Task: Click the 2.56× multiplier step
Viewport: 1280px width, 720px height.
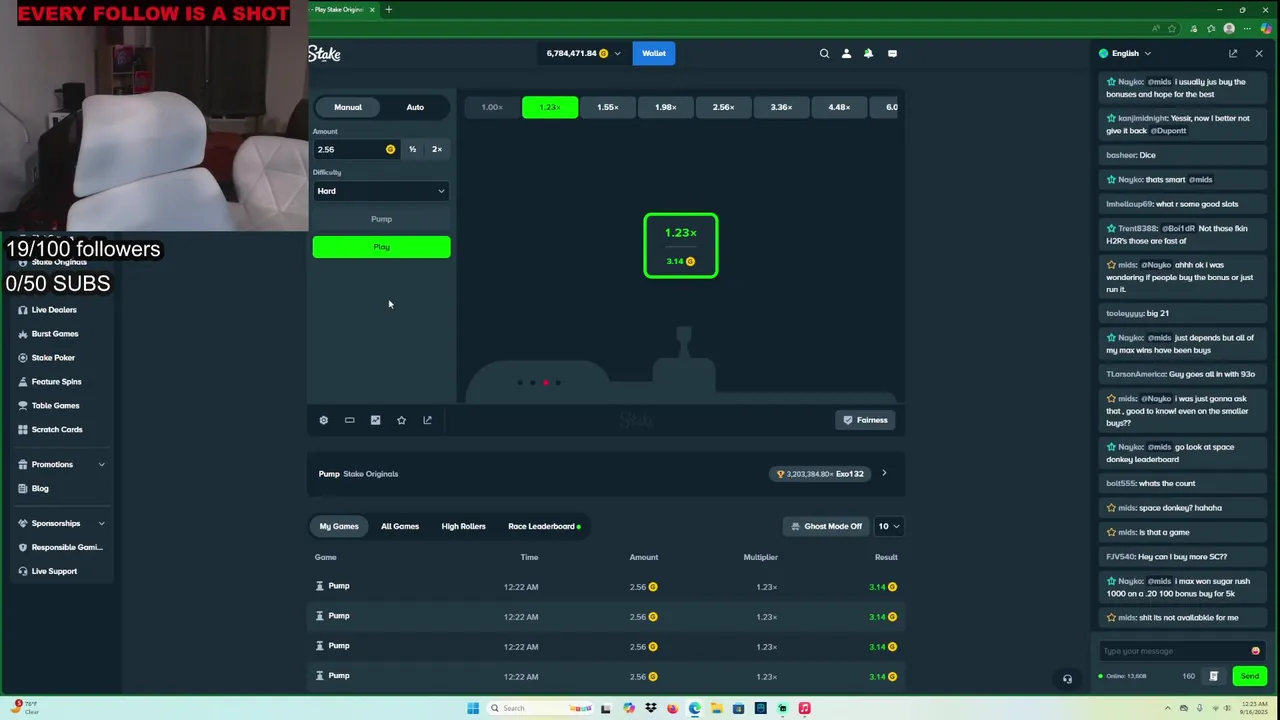Action: click(x=723, y=107)
